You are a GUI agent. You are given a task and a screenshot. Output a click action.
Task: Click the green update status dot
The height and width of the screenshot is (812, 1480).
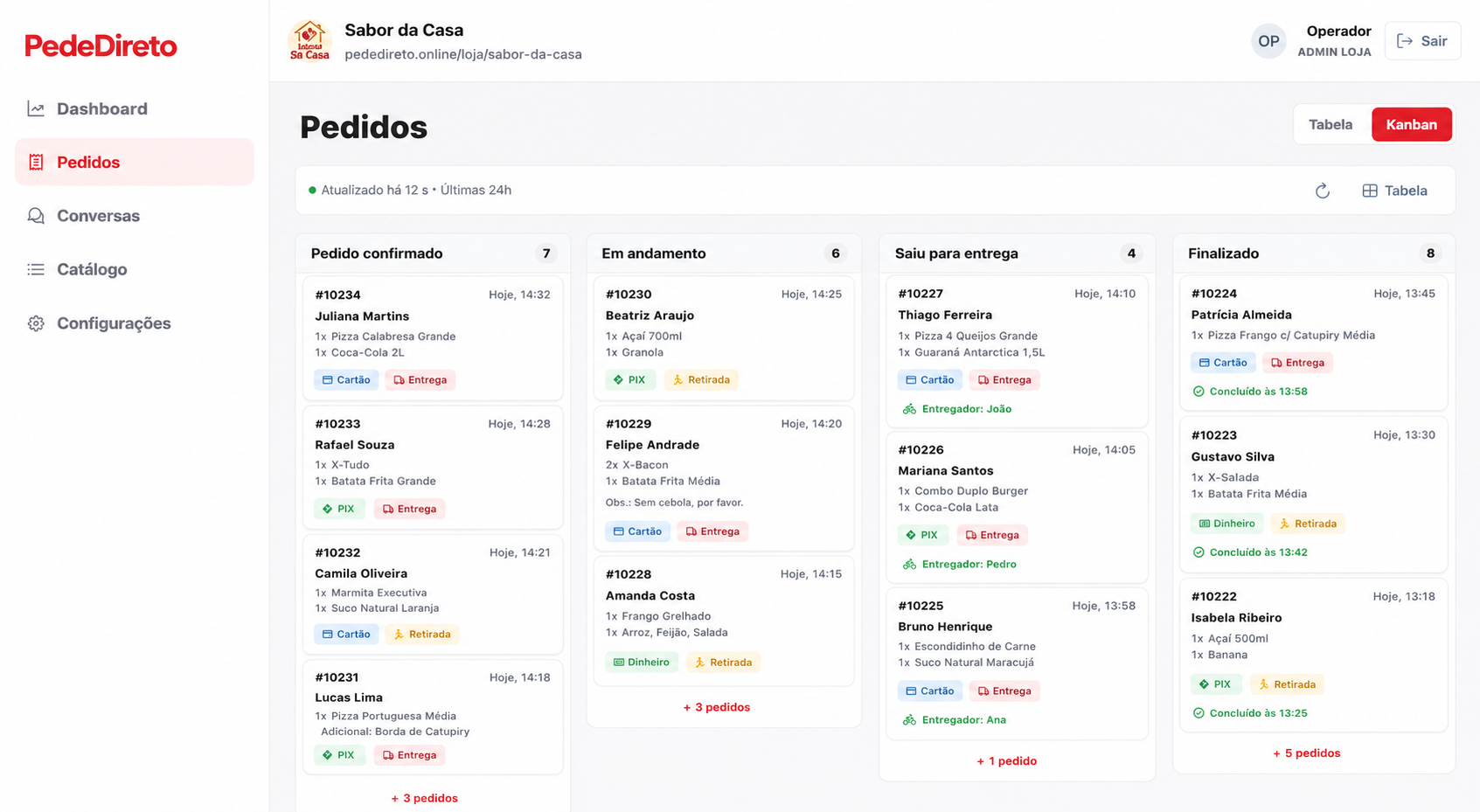click(312, 190)
